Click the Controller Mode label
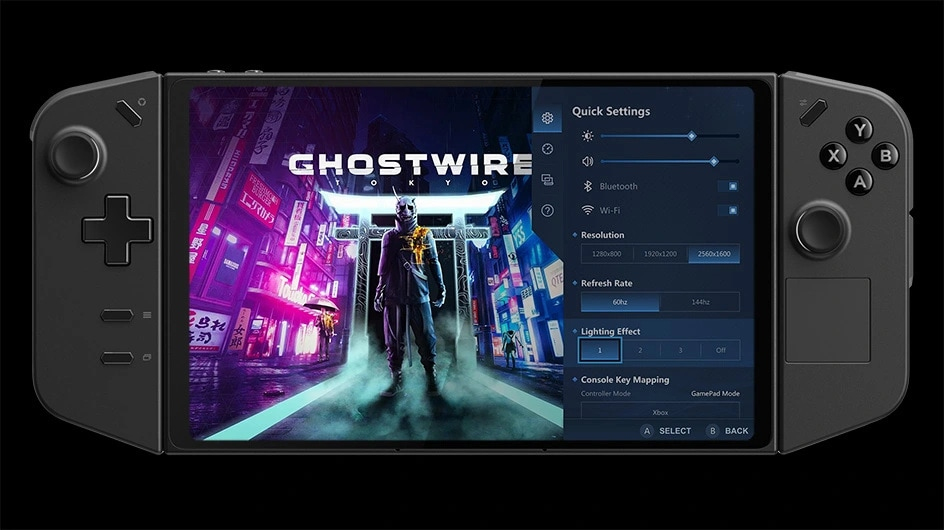Screen dimensions: 944x530 tap(606, 393)
